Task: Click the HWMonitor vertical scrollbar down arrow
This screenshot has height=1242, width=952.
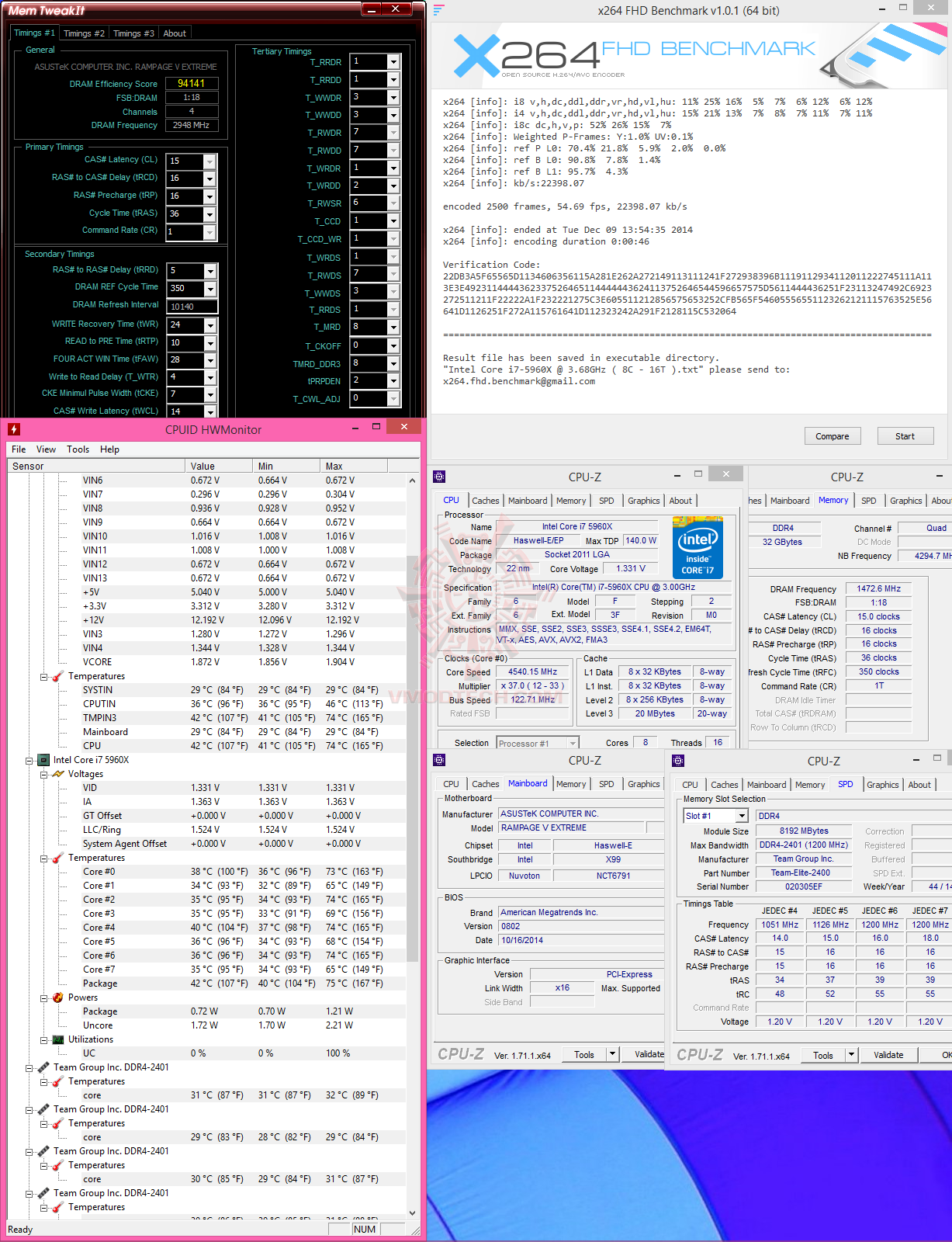Action: [412, 1213]
